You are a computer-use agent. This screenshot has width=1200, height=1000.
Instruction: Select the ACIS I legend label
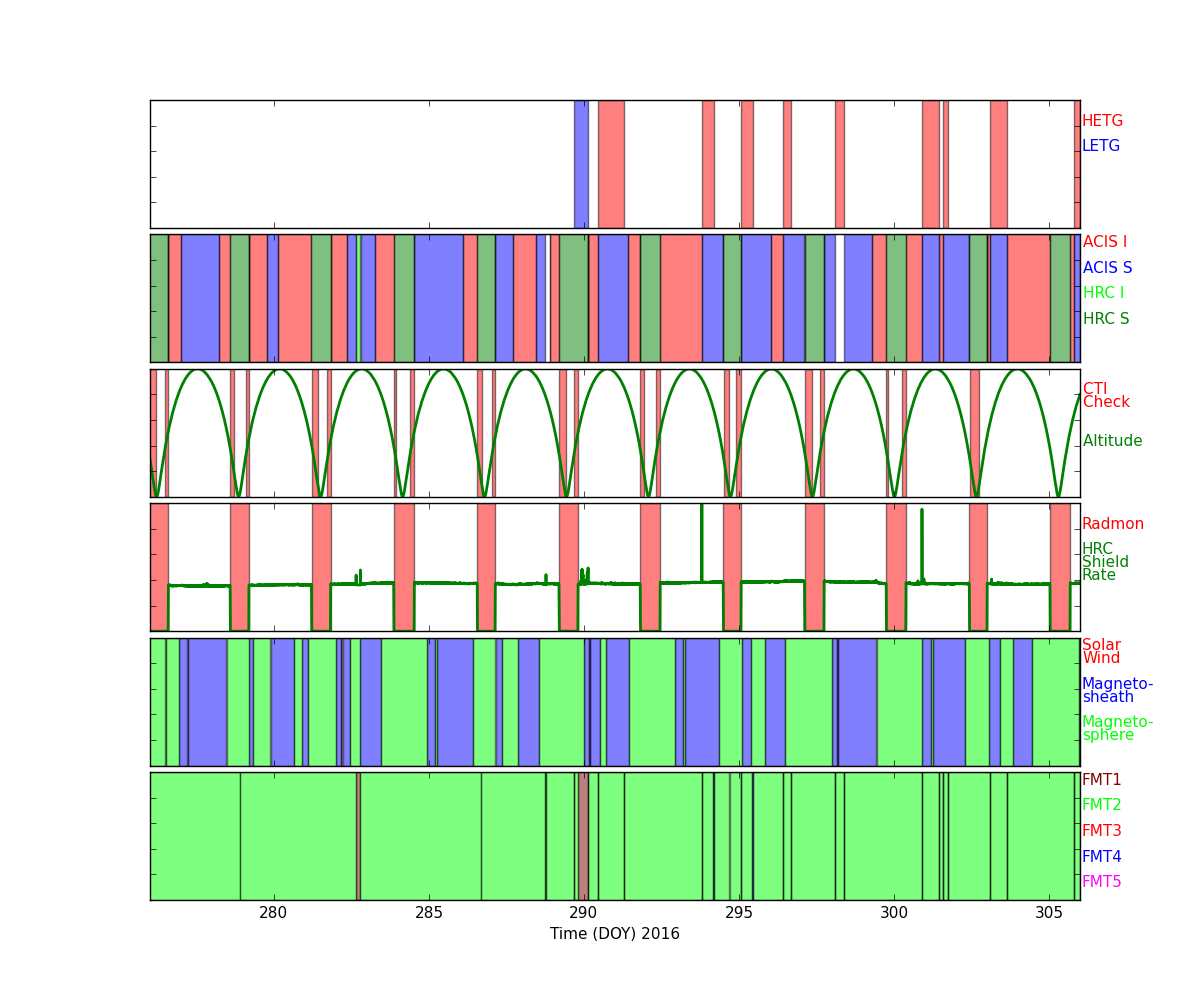[1104, 242]
